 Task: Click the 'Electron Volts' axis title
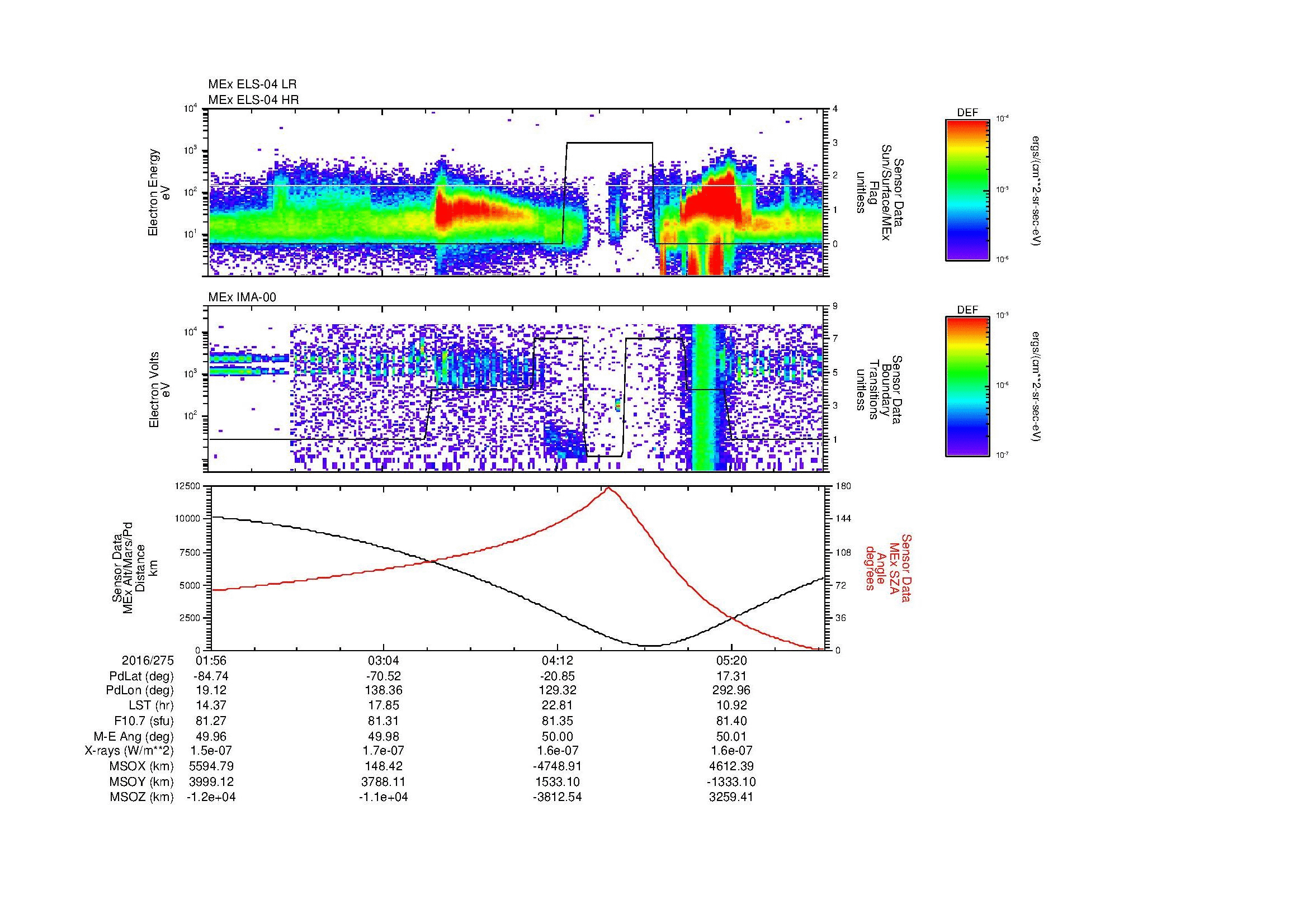154,390
